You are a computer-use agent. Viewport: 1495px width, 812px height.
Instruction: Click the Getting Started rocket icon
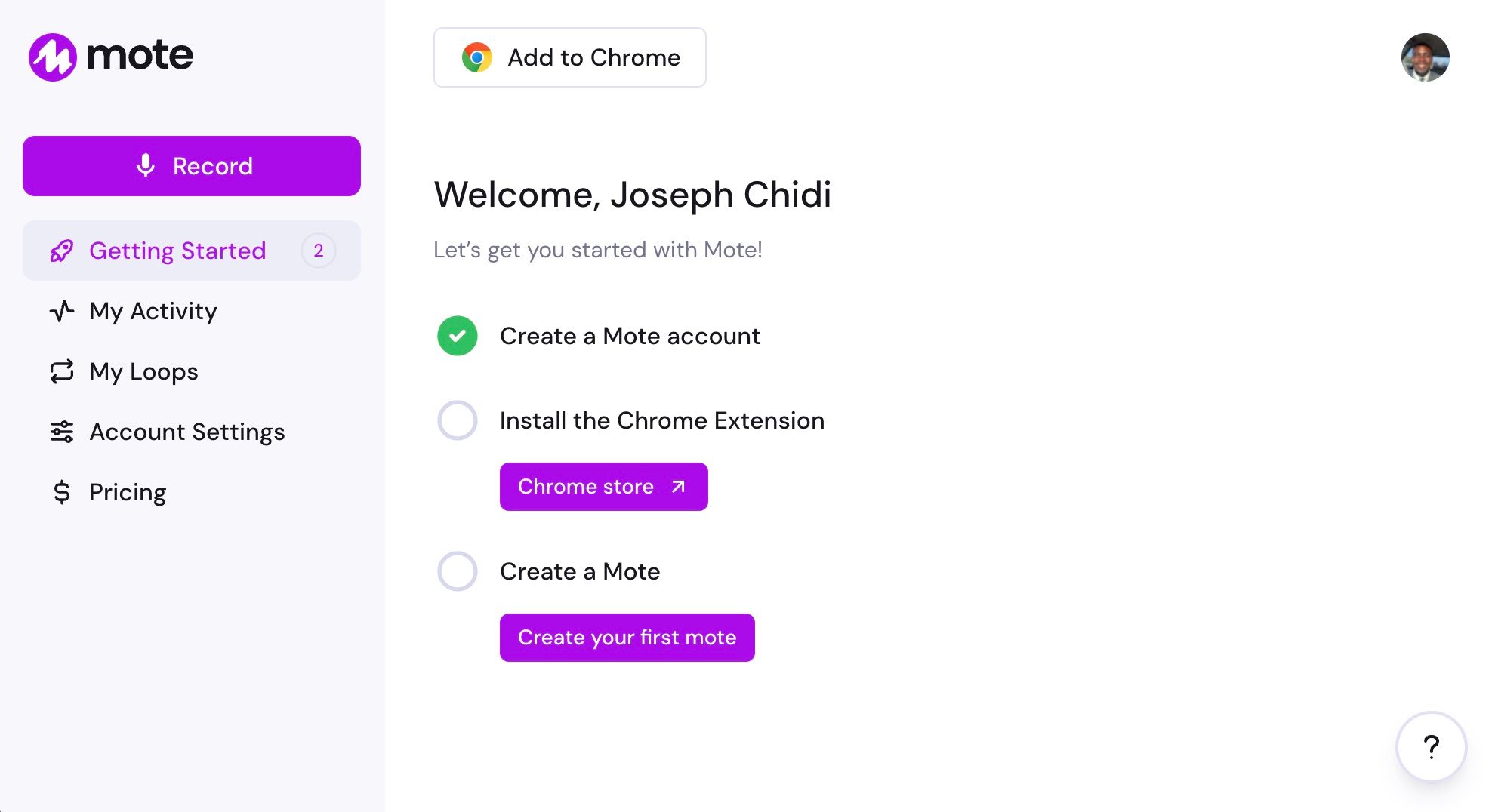pyautogui.click(x=62, y=251)
